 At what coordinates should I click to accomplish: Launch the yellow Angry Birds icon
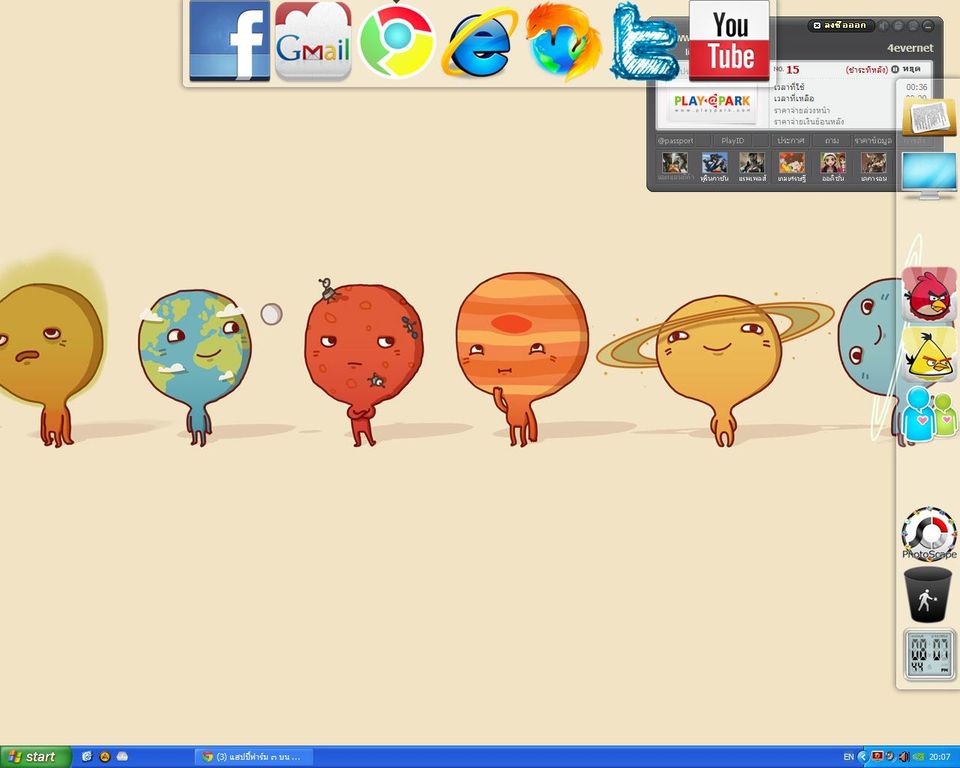[x=929, y=353]
